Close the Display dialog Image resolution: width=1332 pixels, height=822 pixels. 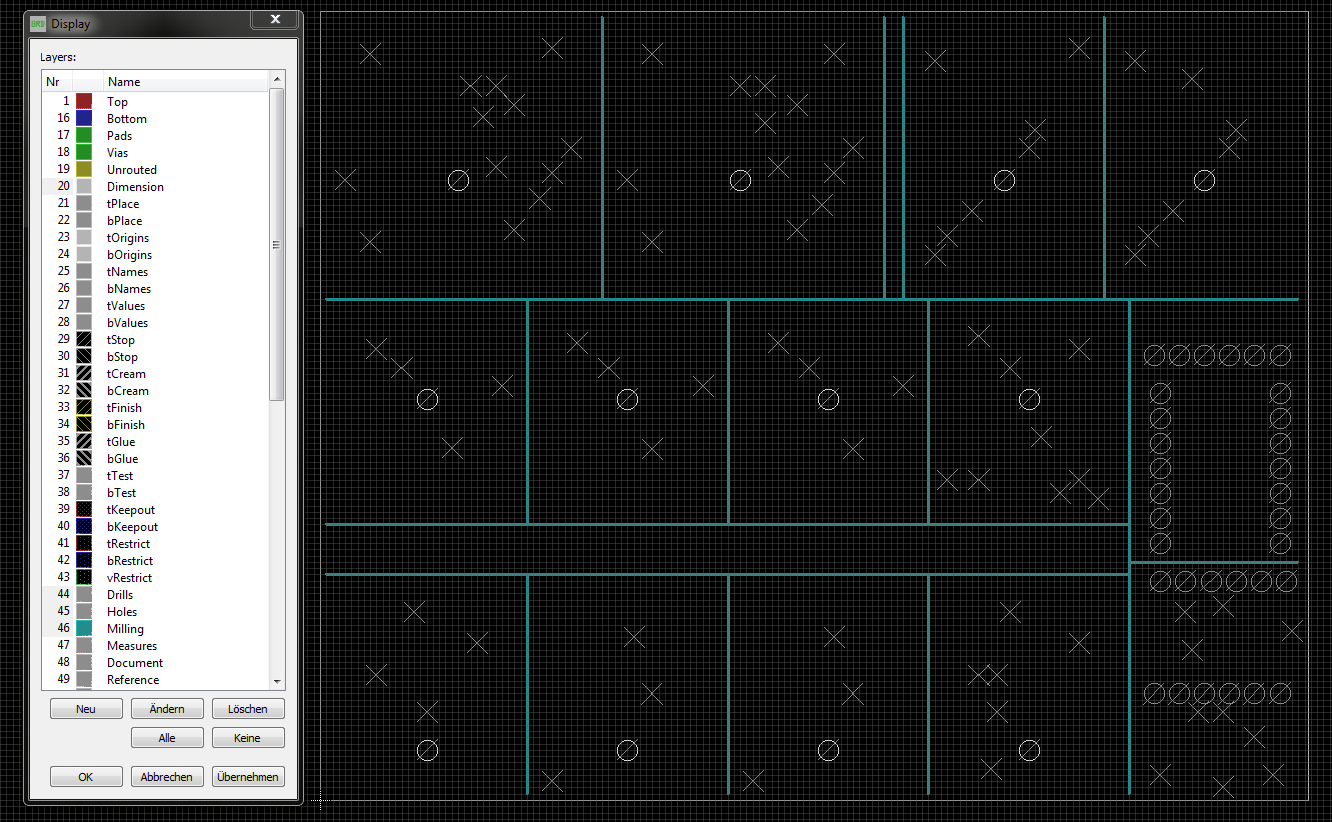[274, 18]
